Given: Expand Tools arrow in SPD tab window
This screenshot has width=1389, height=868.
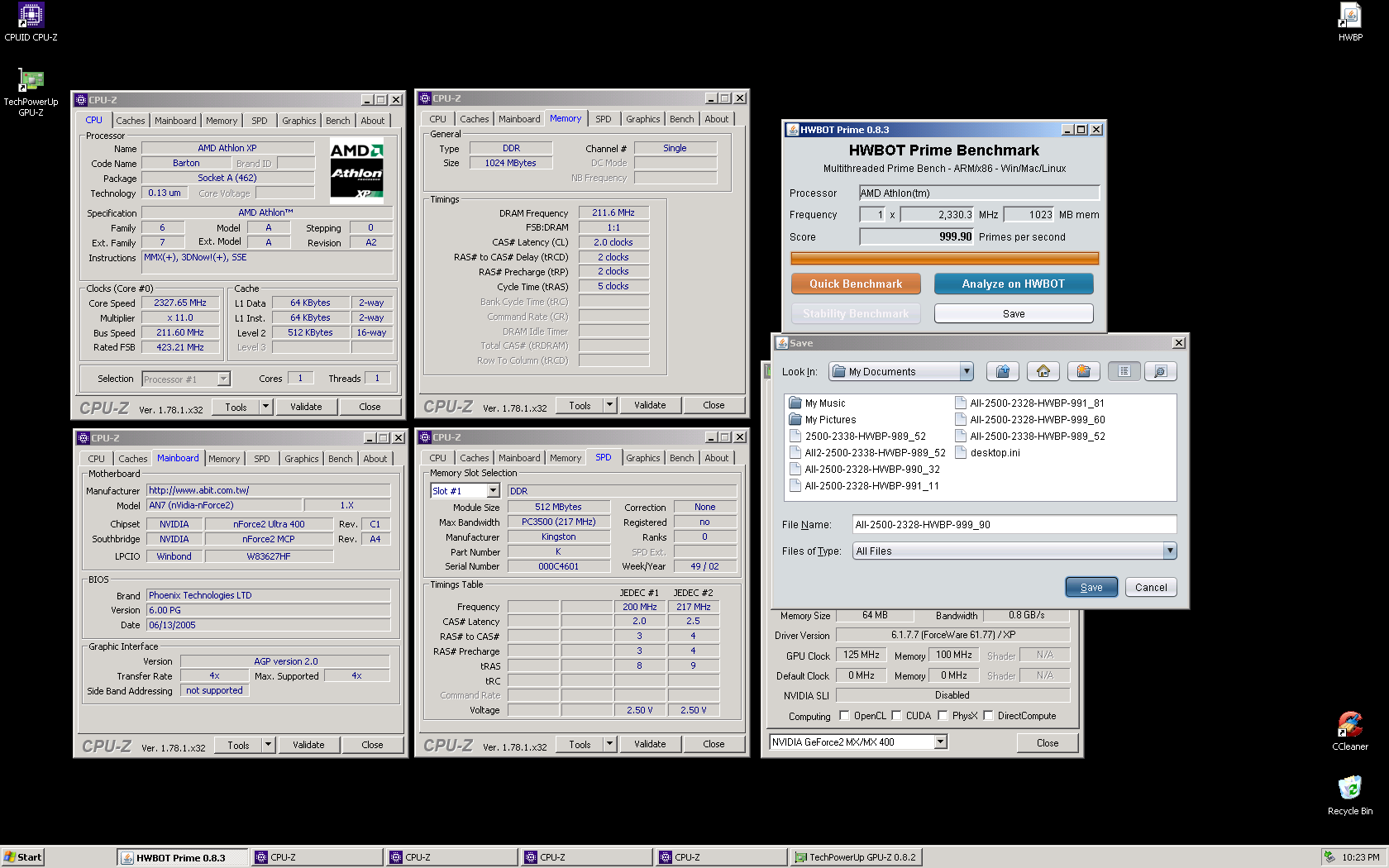Looking at the screenshot, I should click(609, 744).
